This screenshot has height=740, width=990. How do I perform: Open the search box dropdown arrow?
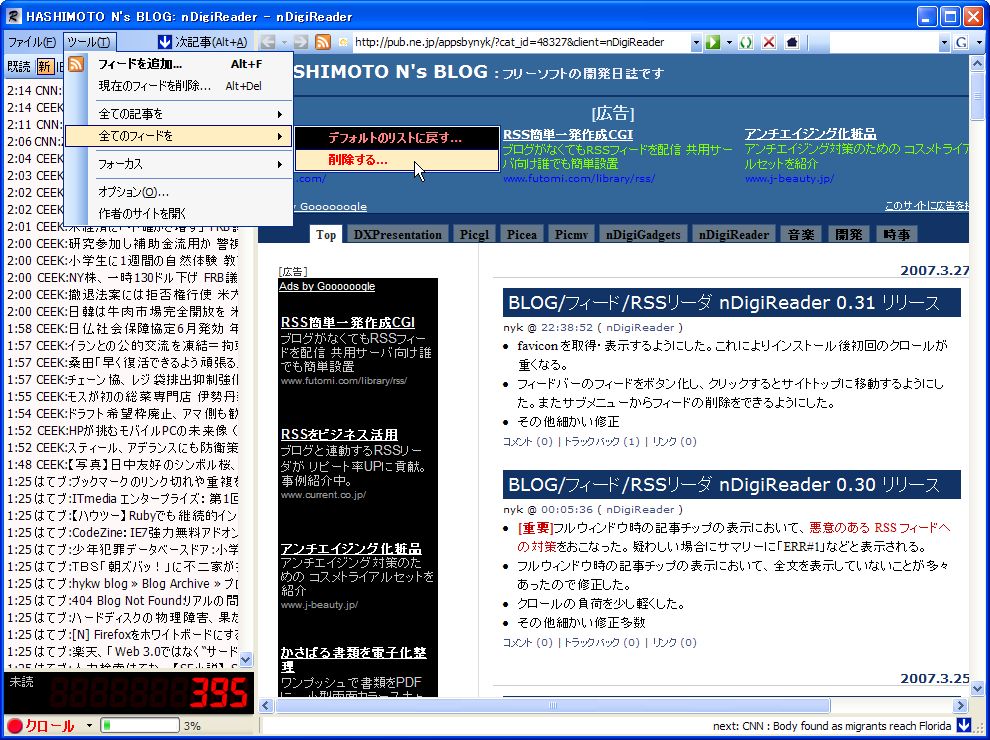(944, 42)
